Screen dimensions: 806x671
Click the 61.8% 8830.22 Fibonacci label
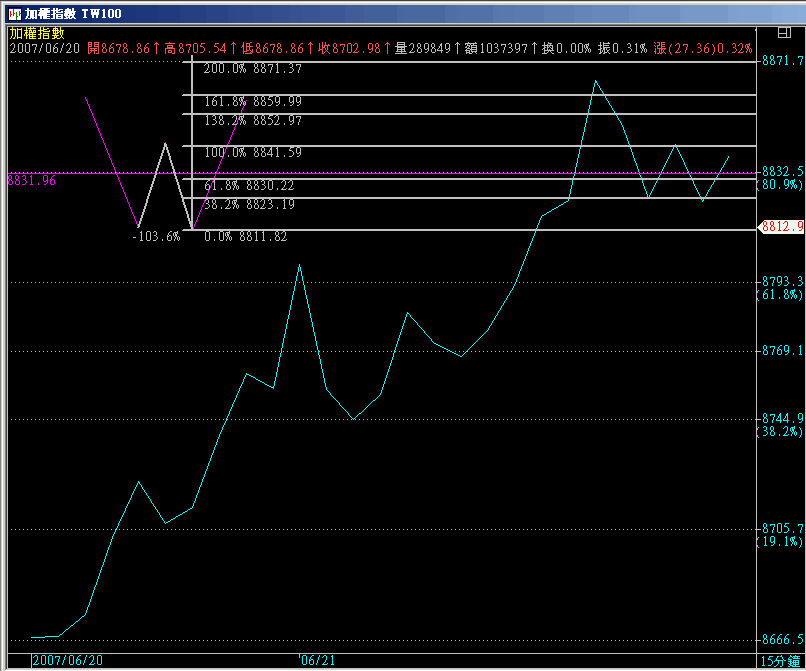point(249,185)
